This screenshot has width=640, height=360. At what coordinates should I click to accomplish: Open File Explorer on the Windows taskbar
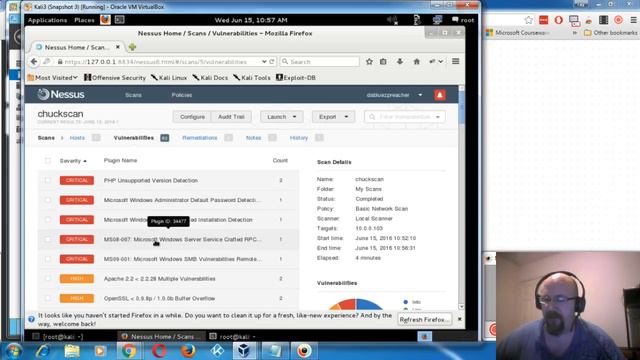click(72, 351)
